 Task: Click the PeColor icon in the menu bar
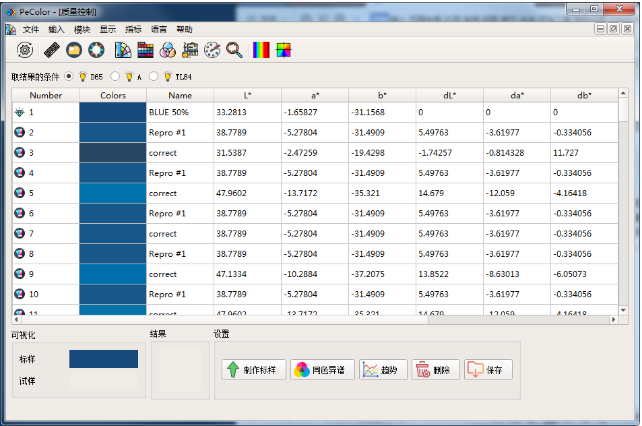(10, 29)
